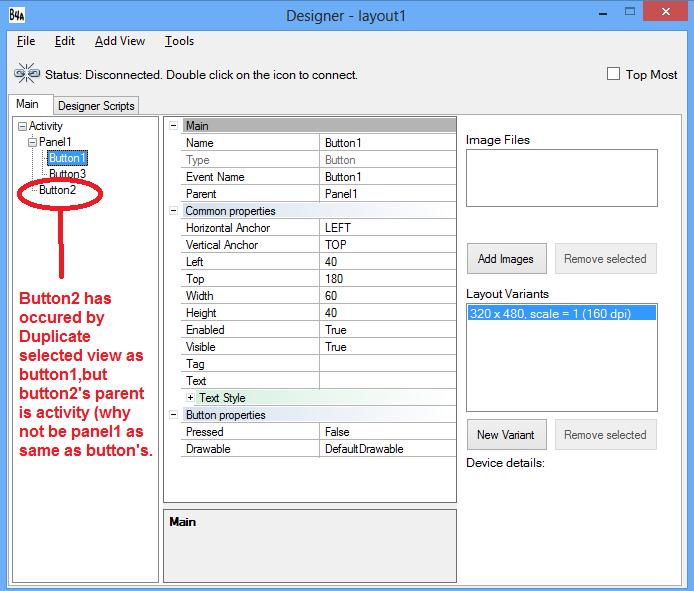The height and width of the screenshot is (591, 694).
Task: Click the Type property label
Action: [197, 160]
